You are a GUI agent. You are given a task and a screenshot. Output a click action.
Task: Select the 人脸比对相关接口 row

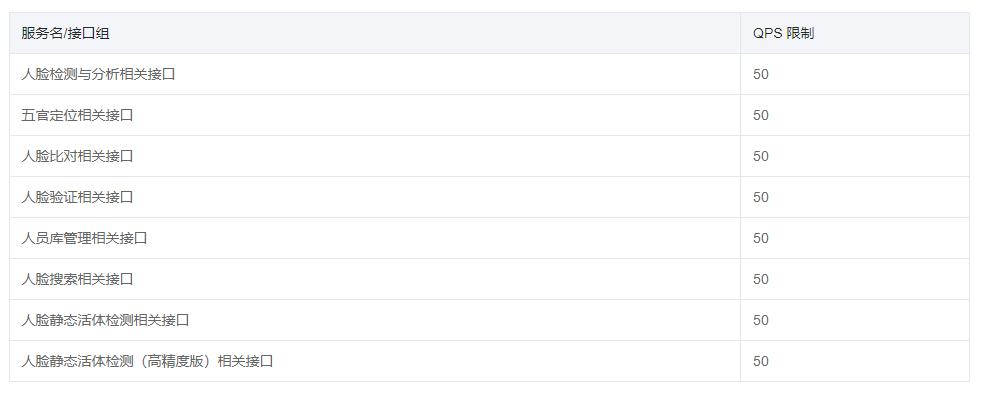[x=489, y=156]
